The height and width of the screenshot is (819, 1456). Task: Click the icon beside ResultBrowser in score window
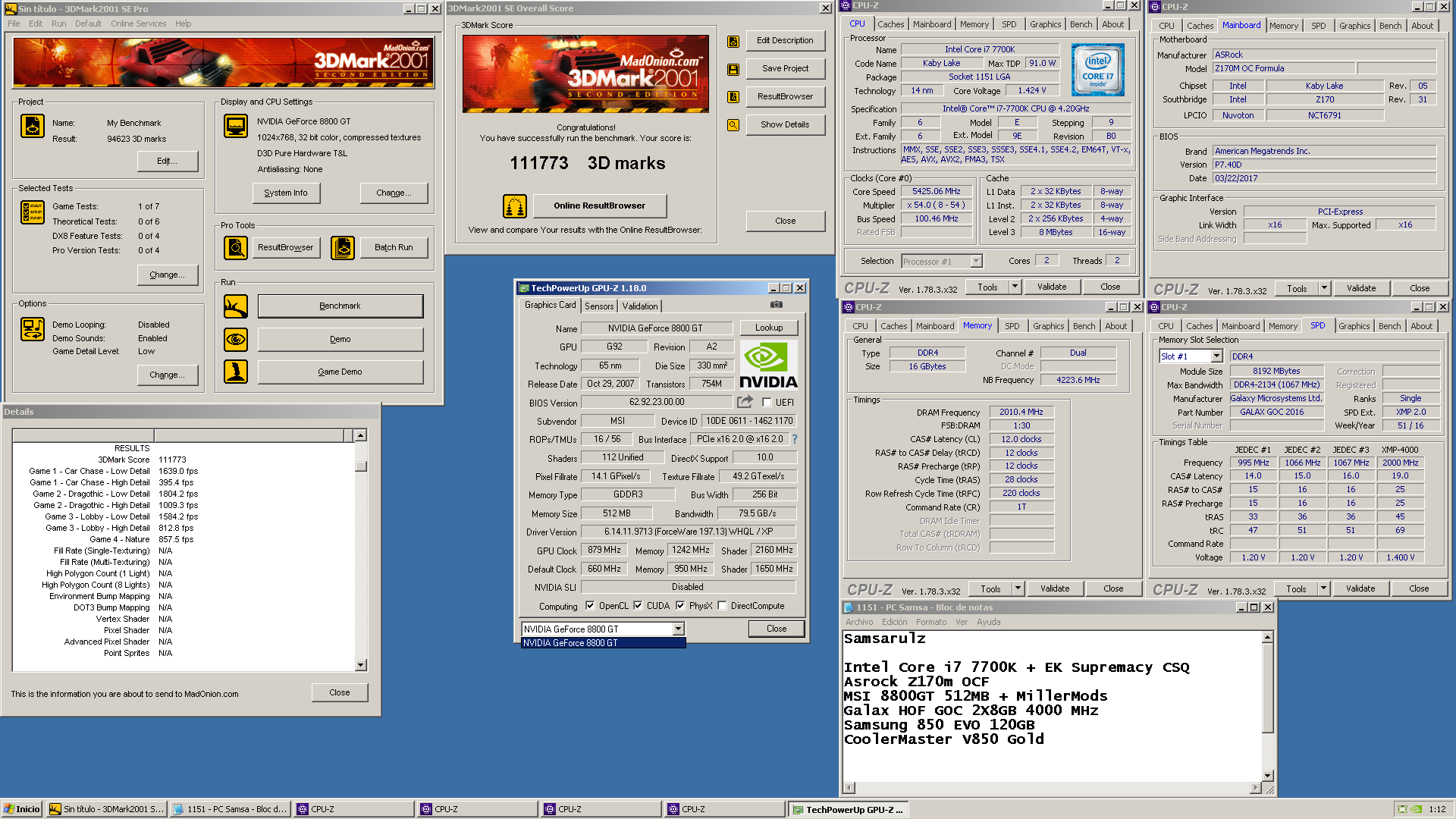(x=733, y=97)
